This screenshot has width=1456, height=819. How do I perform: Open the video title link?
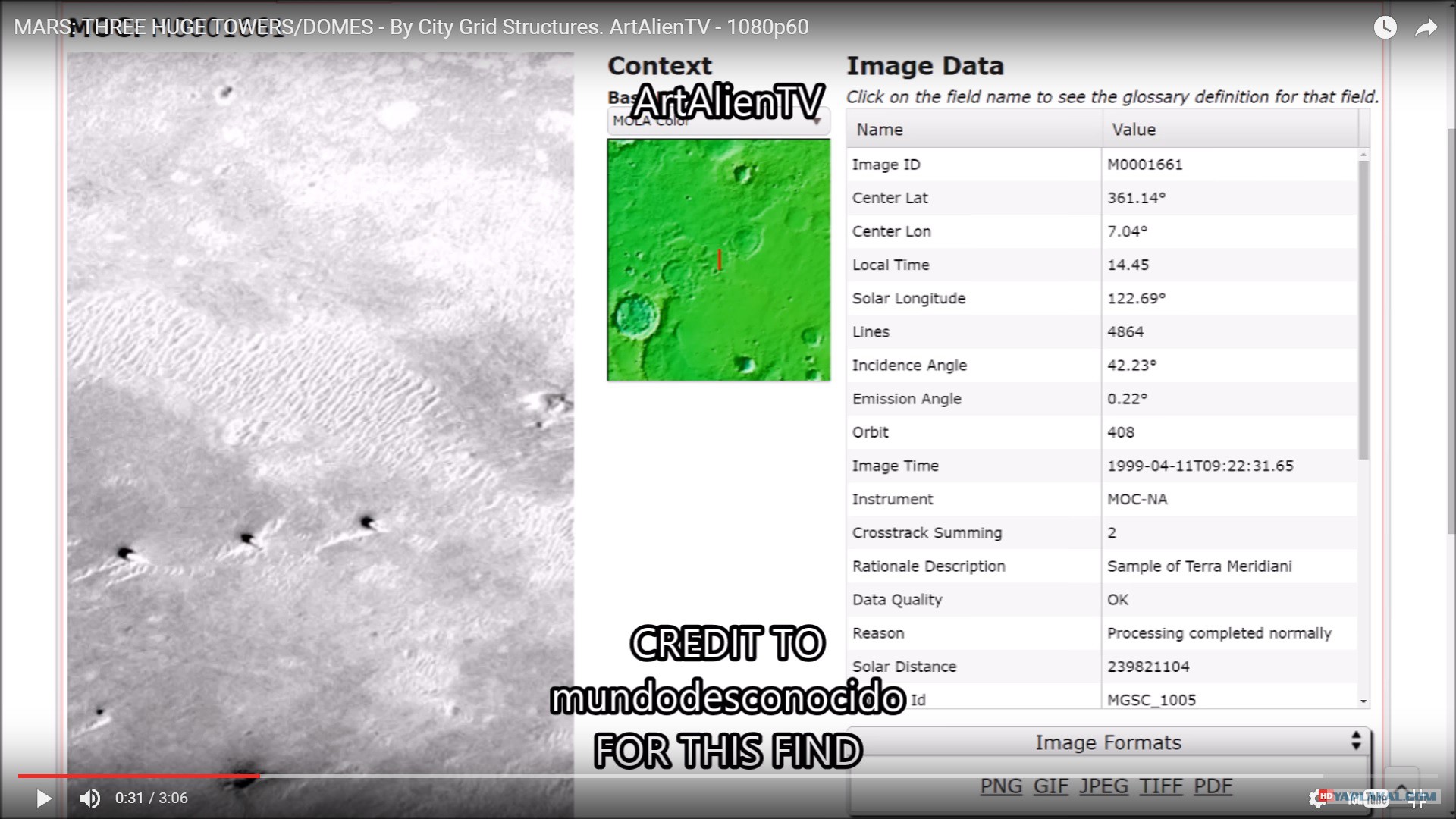pyautogui.click(x=411, y=27)
